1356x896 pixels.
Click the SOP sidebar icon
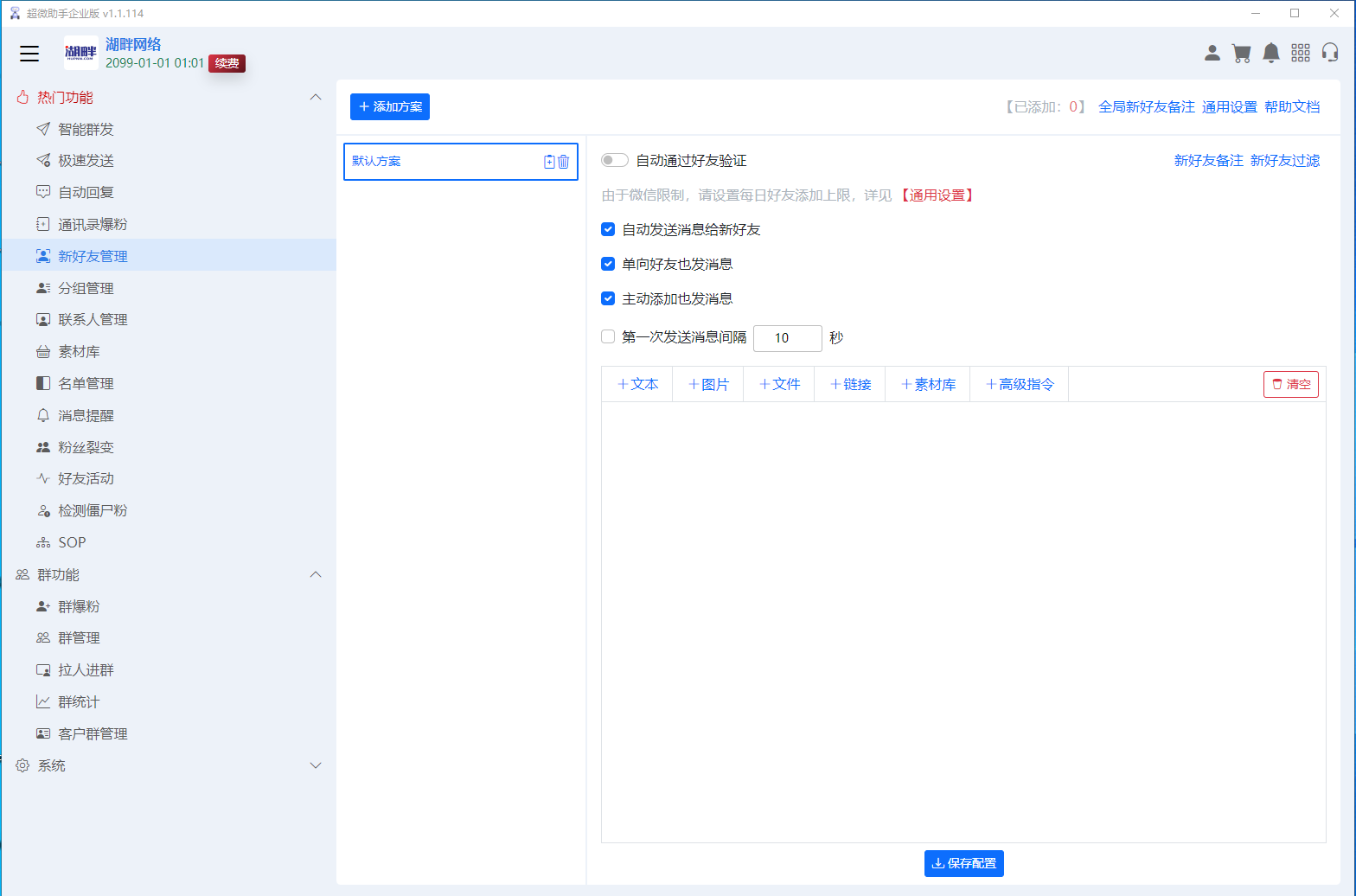tap(43, 543)
